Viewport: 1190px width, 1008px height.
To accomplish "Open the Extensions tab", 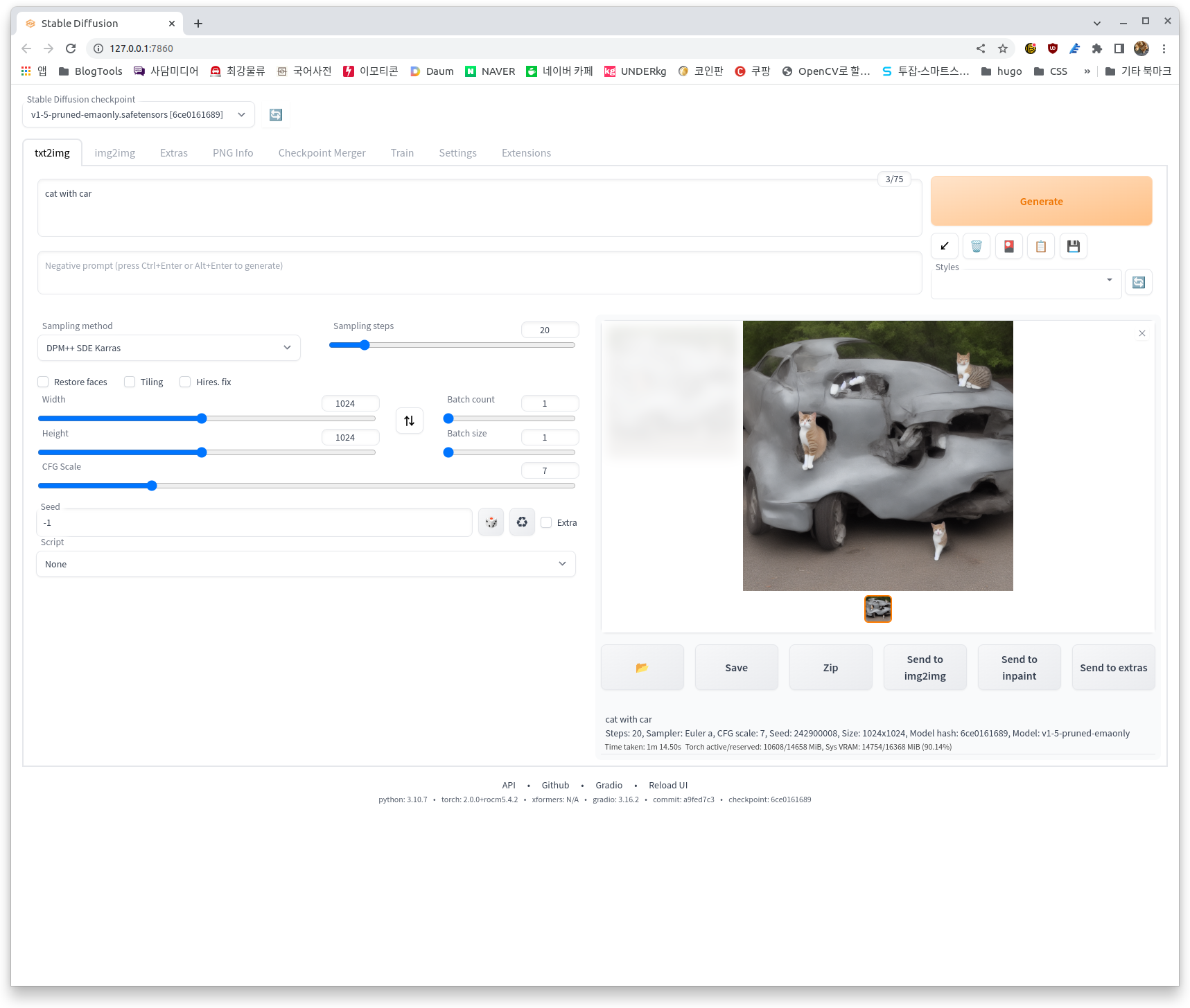I will [526, 153].
